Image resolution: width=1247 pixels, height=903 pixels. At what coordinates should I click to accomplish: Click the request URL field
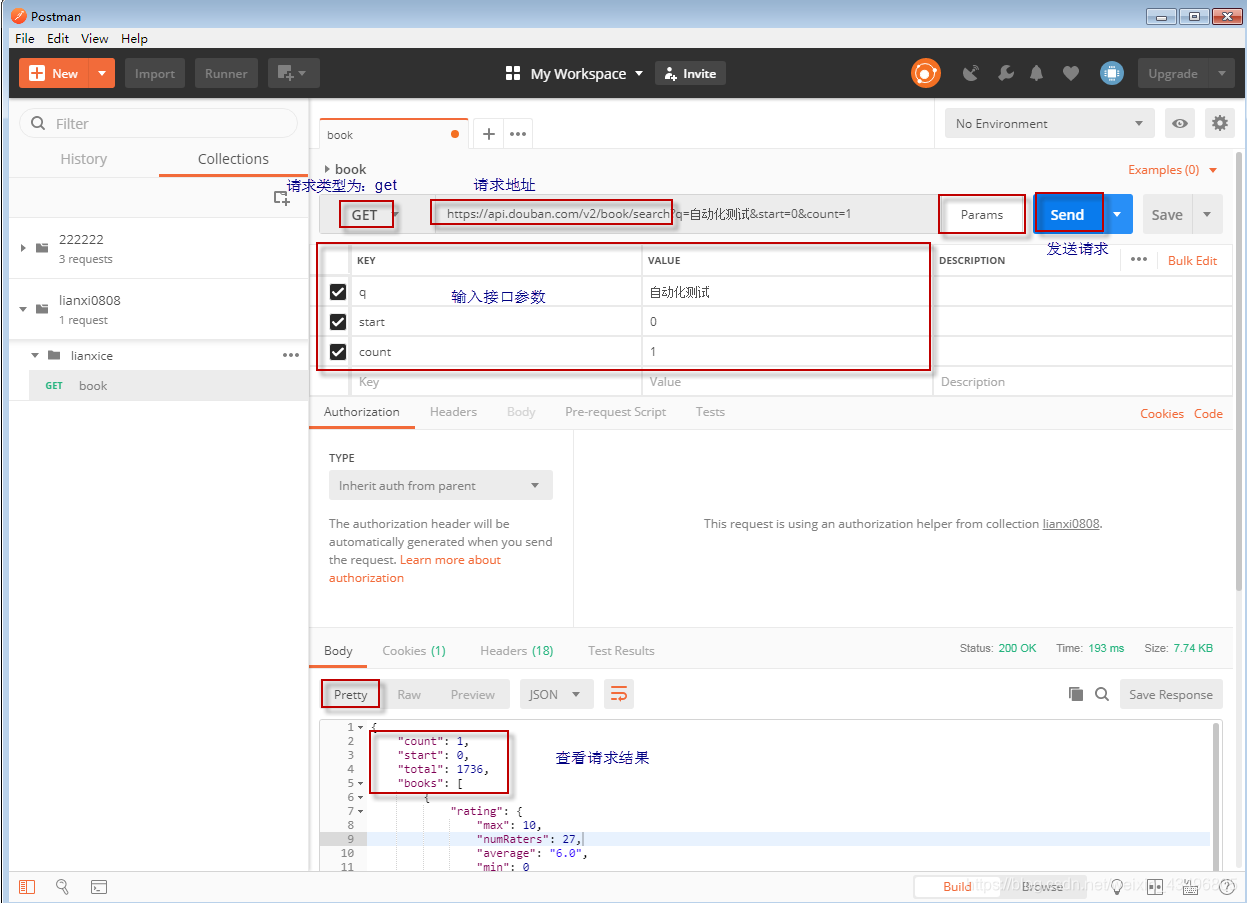685,214
